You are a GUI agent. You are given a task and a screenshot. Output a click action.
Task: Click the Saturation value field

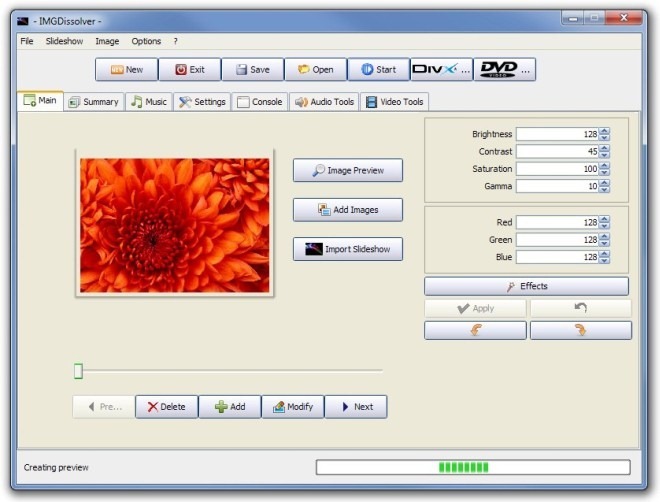(x=558, y=169)
